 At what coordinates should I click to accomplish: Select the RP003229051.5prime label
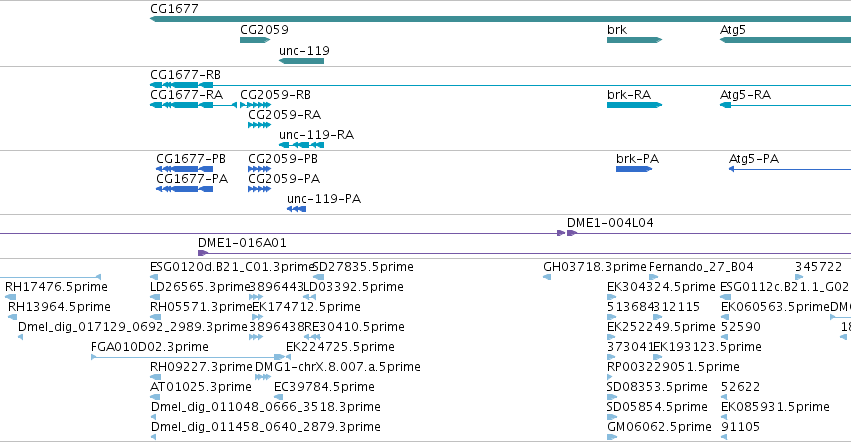(x=673, y=367)
